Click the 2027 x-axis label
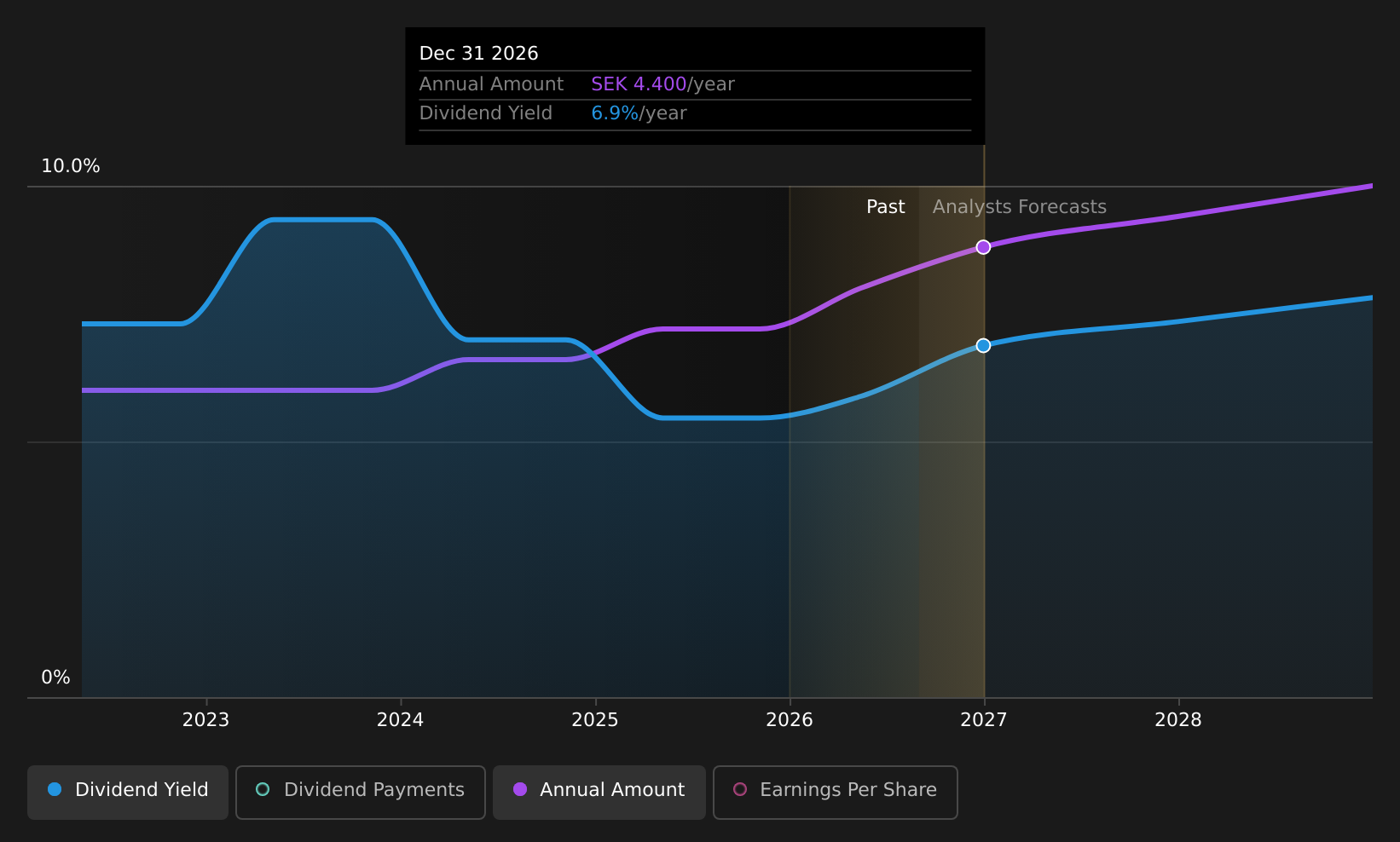The width and height of the screenshot is (1400, 842). pyautogui.click(x=984, y=720)
